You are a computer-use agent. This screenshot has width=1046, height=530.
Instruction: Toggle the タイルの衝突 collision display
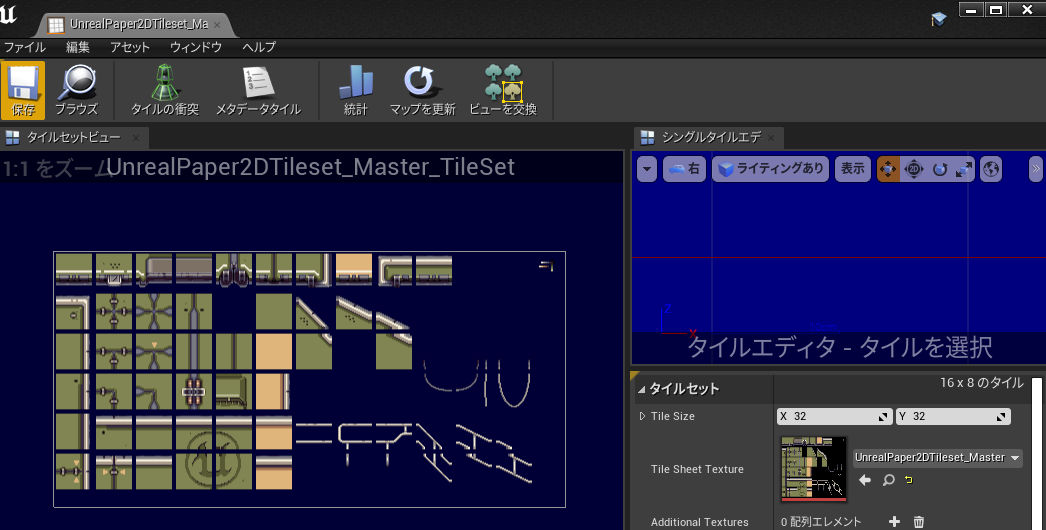click(165, 91)
